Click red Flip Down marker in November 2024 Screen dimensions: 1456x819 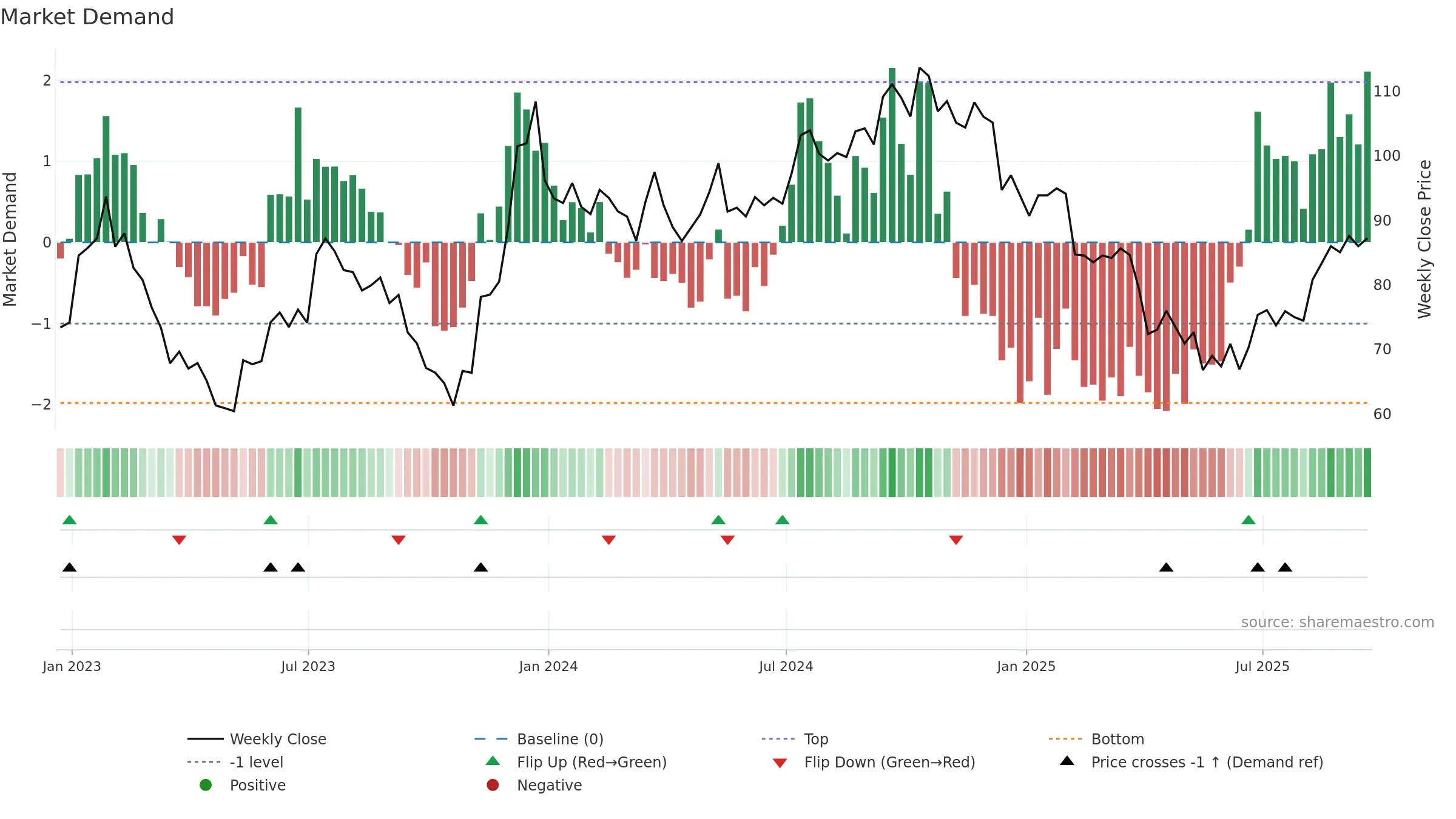point(956,540)
